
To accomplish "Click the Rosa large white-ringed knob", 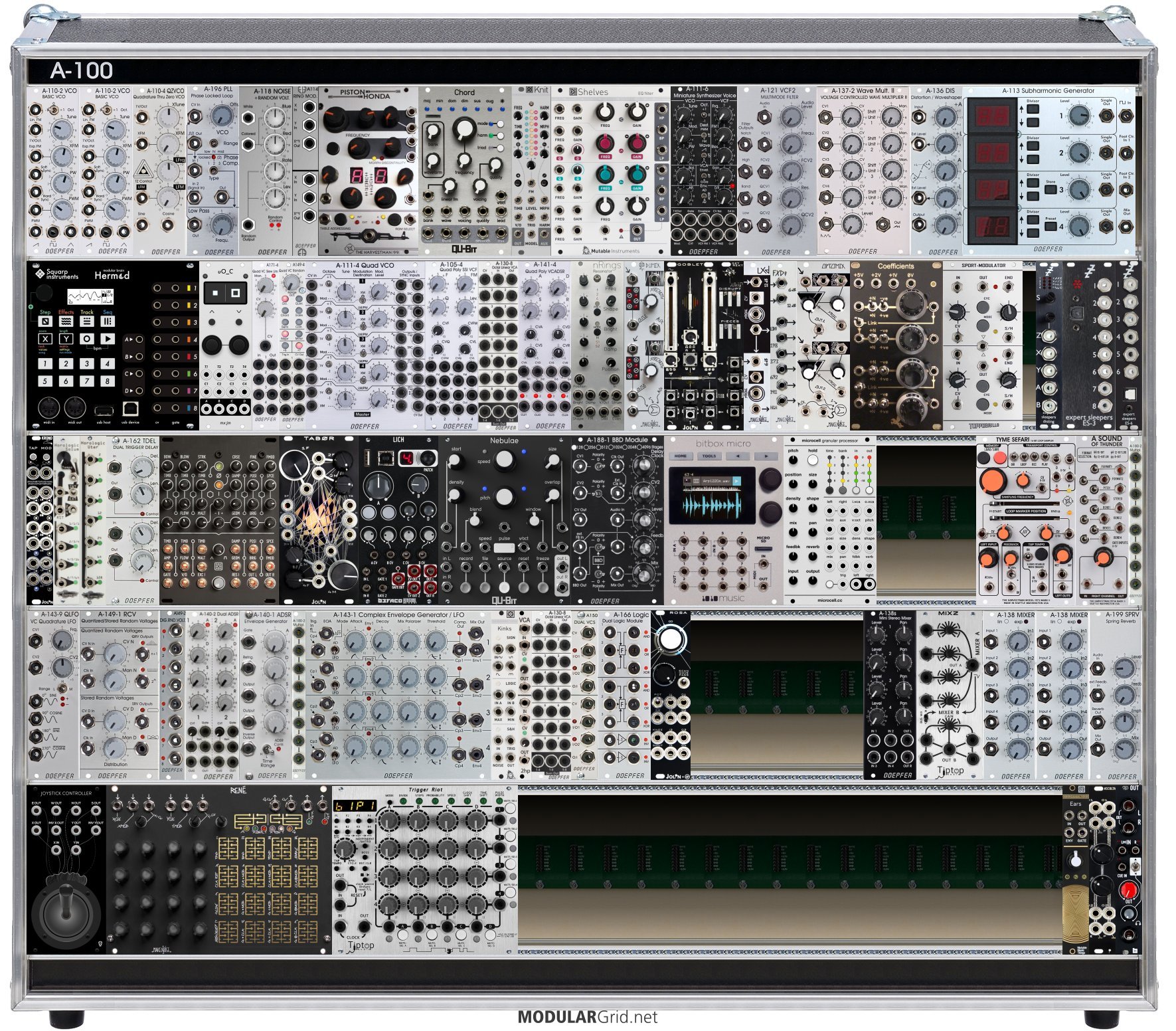I will 670,640.
